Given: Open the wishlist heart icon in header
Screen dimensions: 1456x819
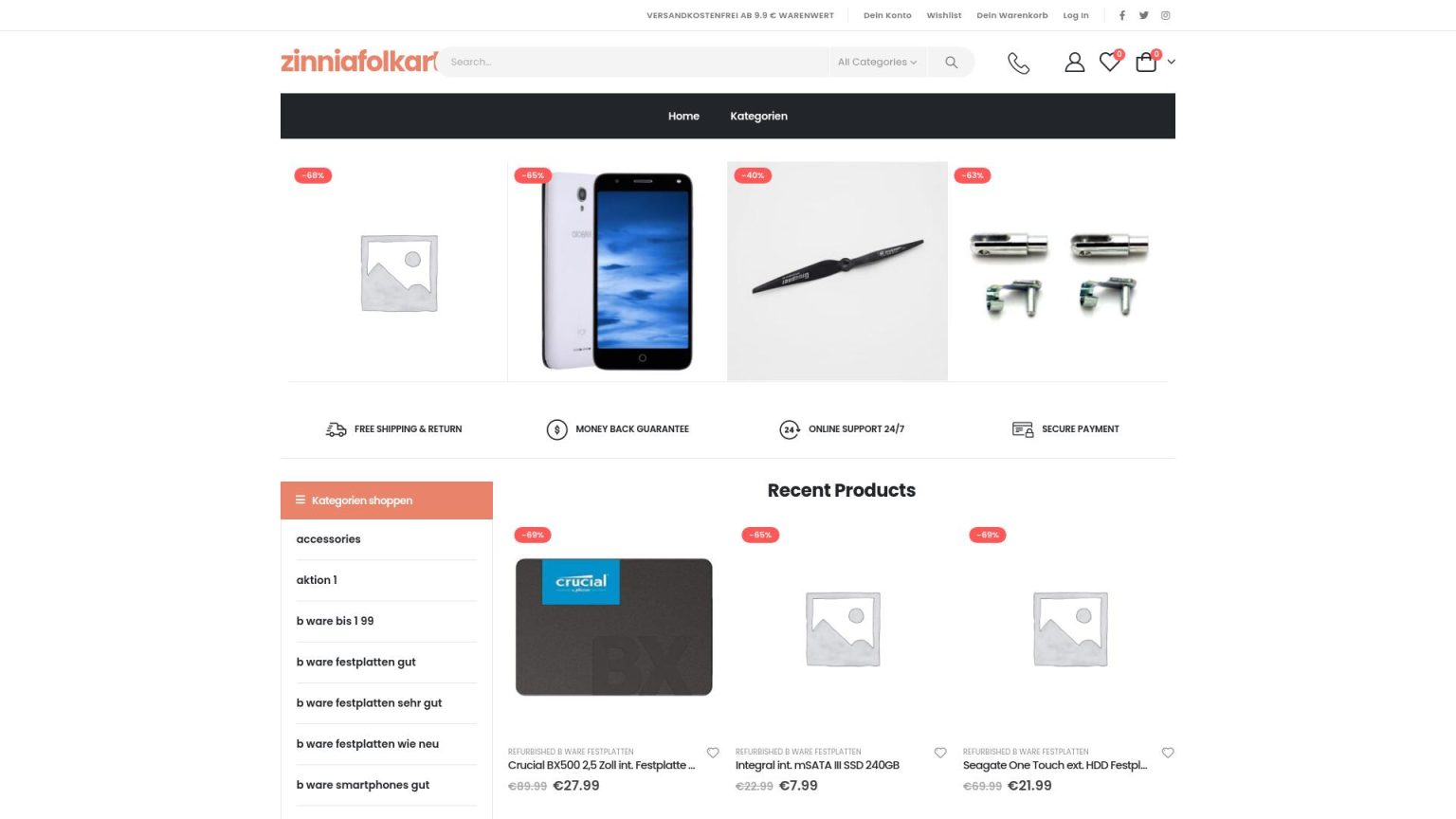Looking at the screenshot, I should point(1109,63).
